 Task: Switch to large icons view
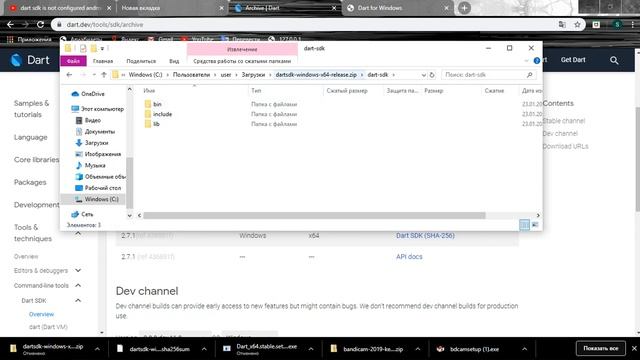tap(535, 225)
